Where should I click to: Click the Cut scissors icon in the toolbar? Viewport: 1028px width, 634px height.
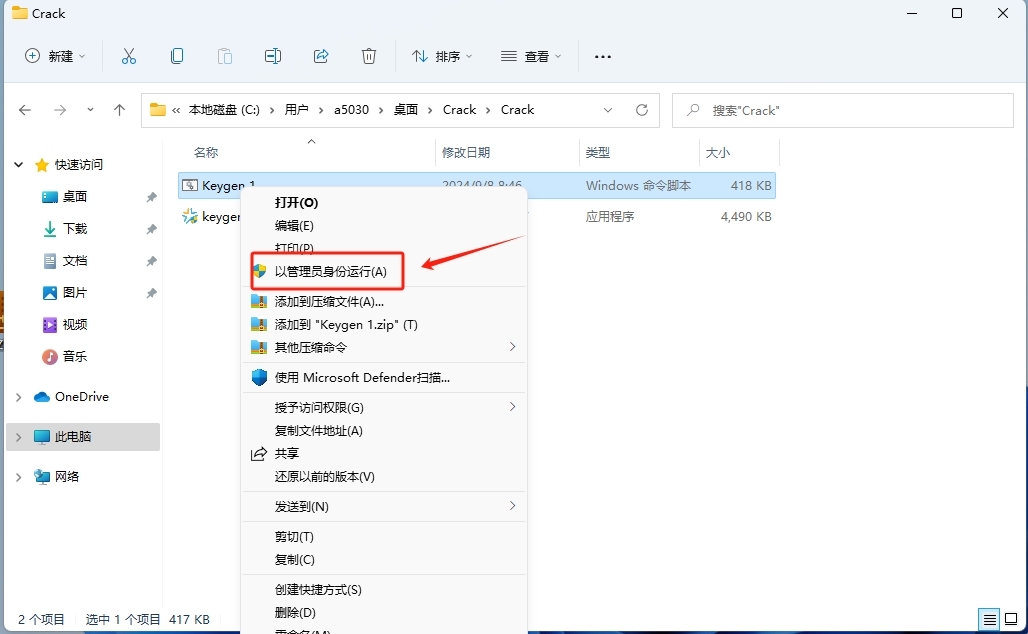click(128, 56)
